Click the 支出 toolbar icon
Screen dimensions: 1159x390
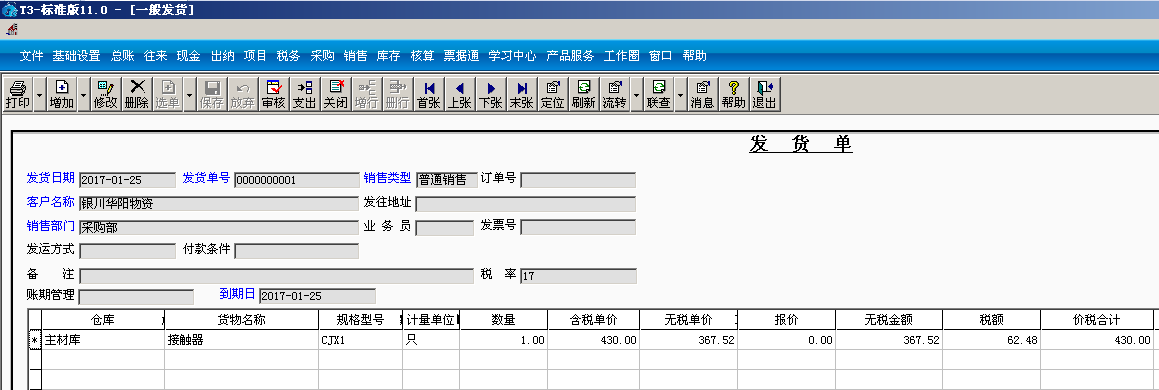[305, 95]
